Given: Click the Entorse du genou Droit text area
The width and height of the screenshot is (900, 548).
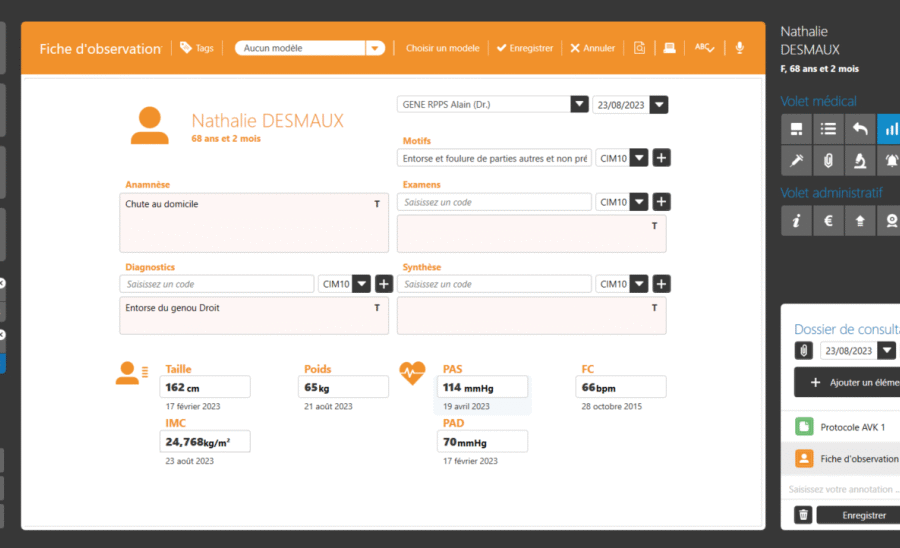Looking at the screenshot, I should click(x=254, y=316).
